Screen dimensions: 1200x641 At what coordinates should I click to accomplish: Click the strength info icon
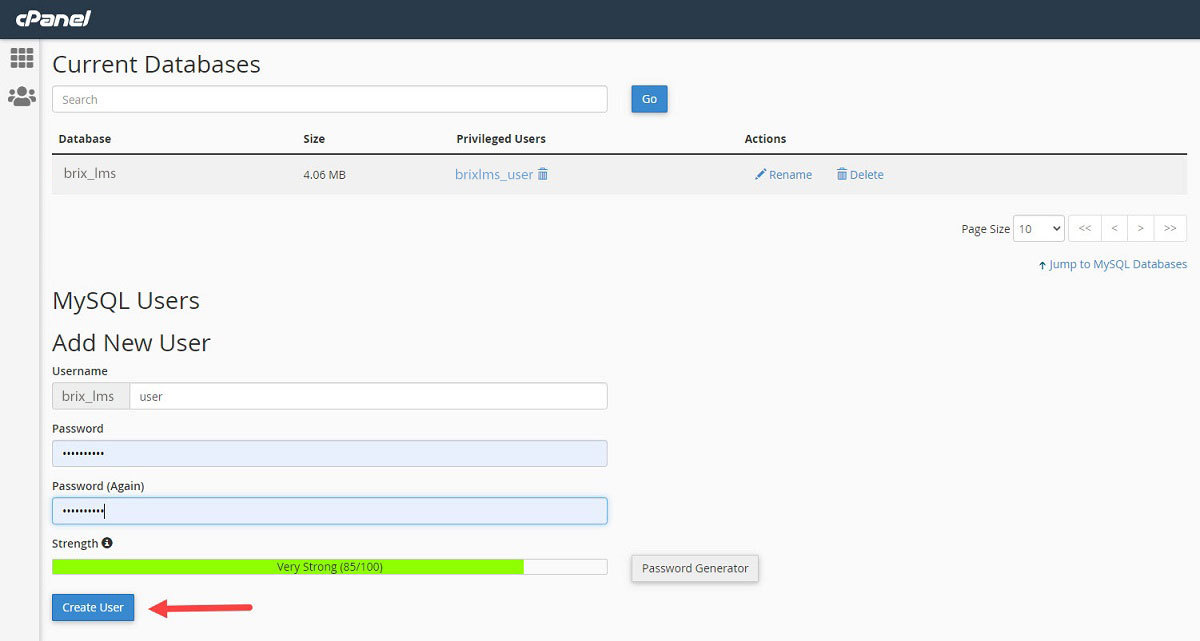pos(107,543)
